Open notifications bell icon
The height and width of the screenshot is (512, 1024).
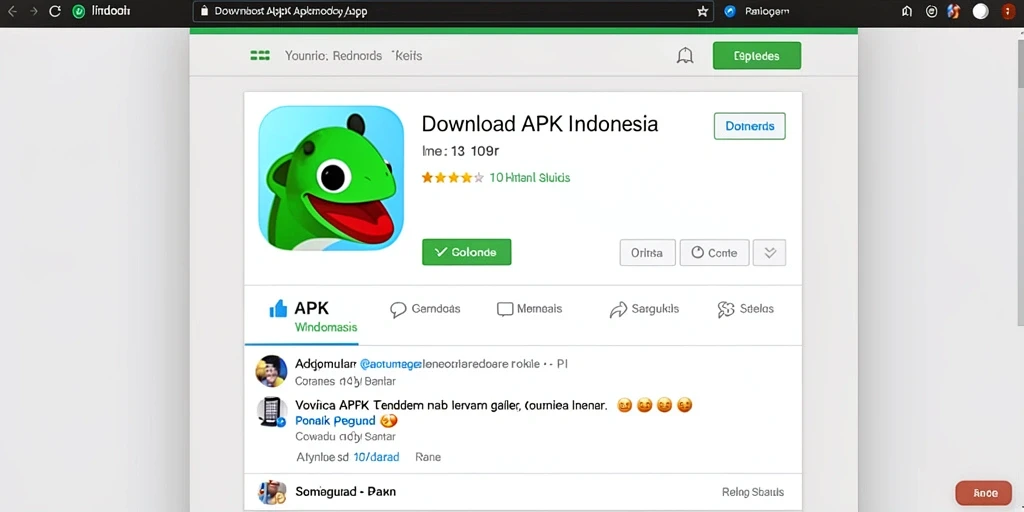click(x=684, y=56)
